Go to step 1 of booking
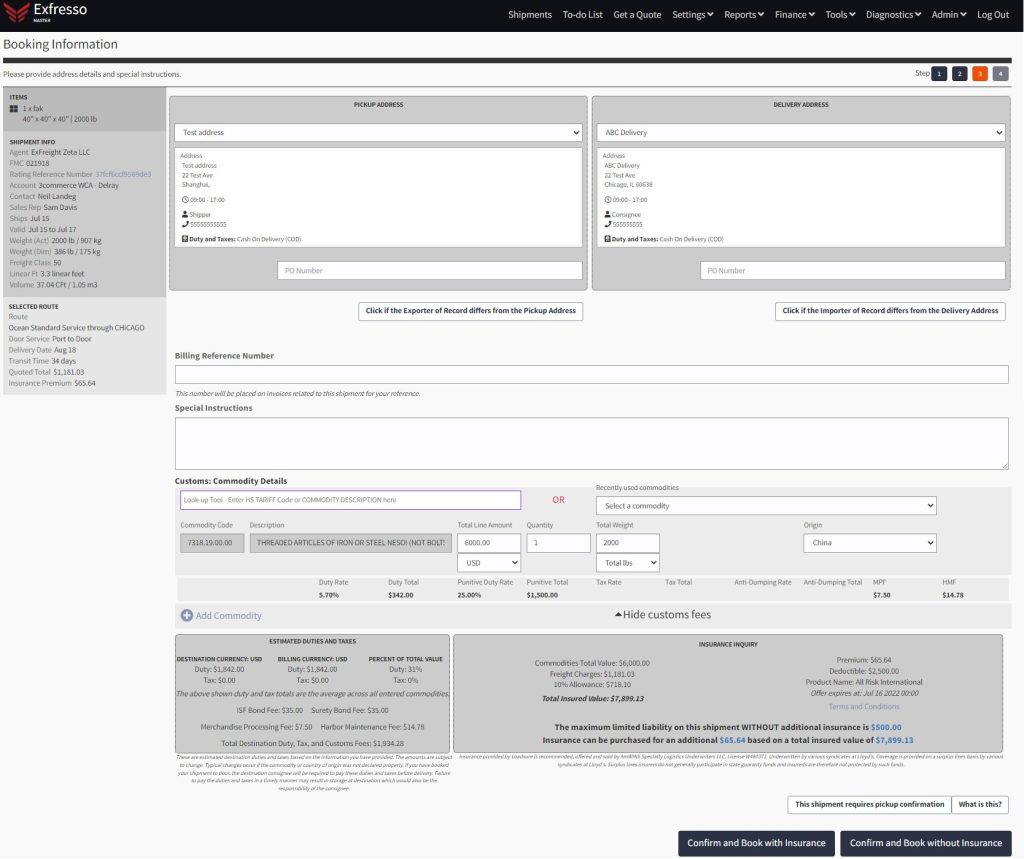Viewport: 1024px width, 859px height. click(x=938, y=74)
